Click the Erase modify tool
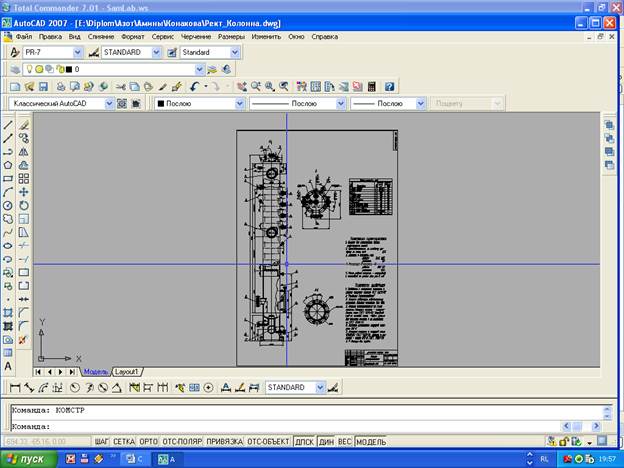The image size is (624, 468). pyautogui.click(x=23, y=125)
